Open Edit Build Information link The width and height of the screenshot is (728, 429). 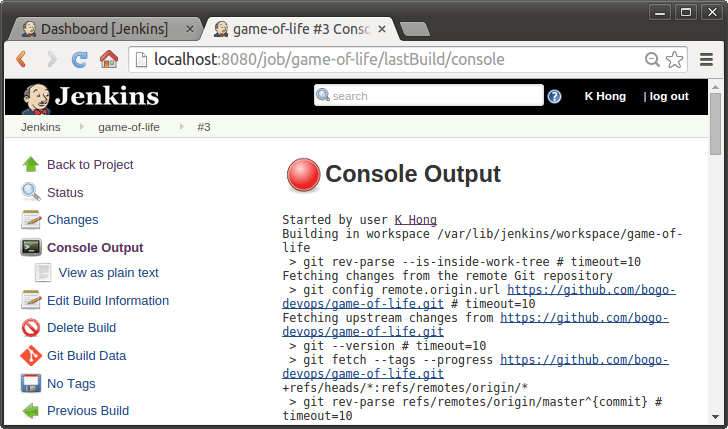(x=108, y=300)
